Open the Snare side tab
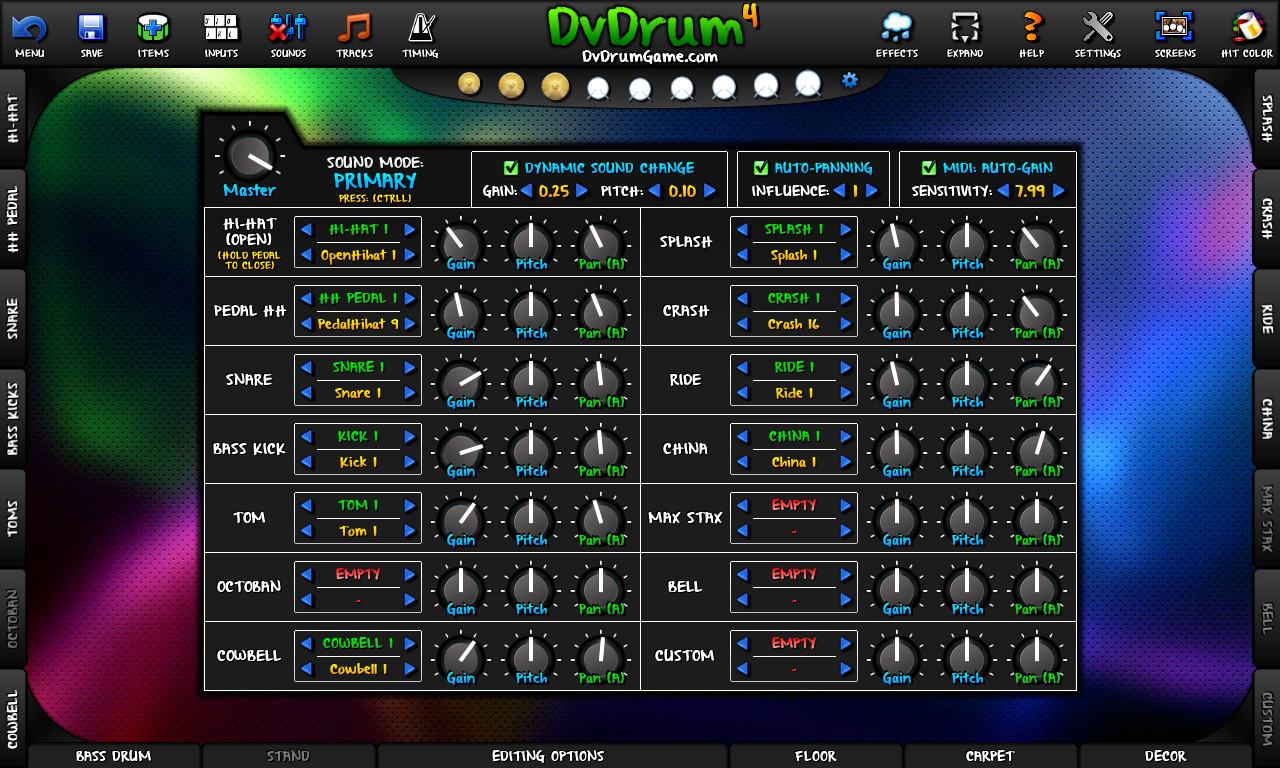This screenshot has height=768, width=1280. point(13,319)
